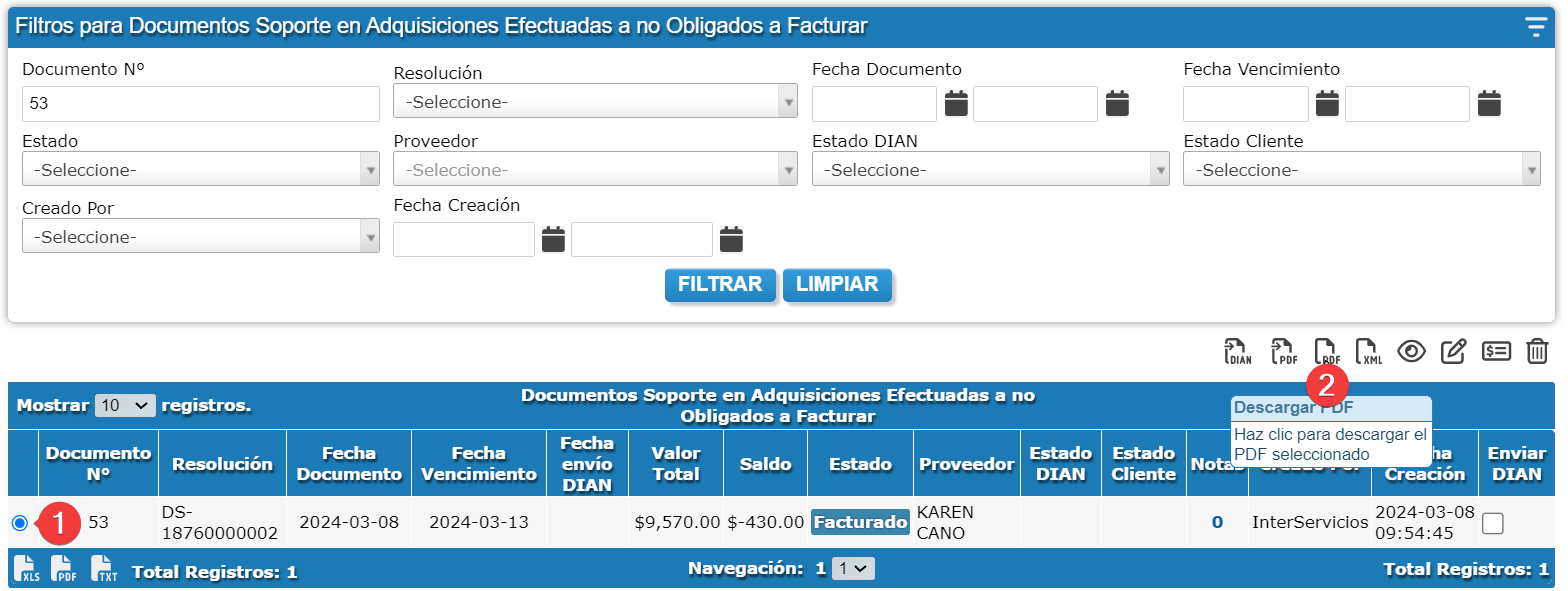
Task: Export the table using the XLS icon
Action: 26,570
